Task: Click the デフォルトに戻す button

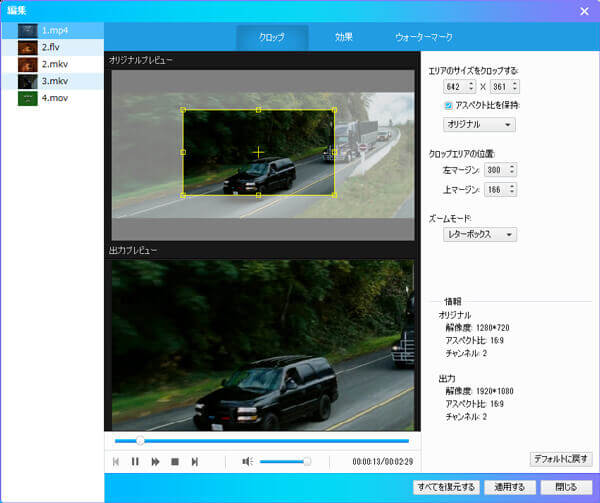Action: coord(561,458)
